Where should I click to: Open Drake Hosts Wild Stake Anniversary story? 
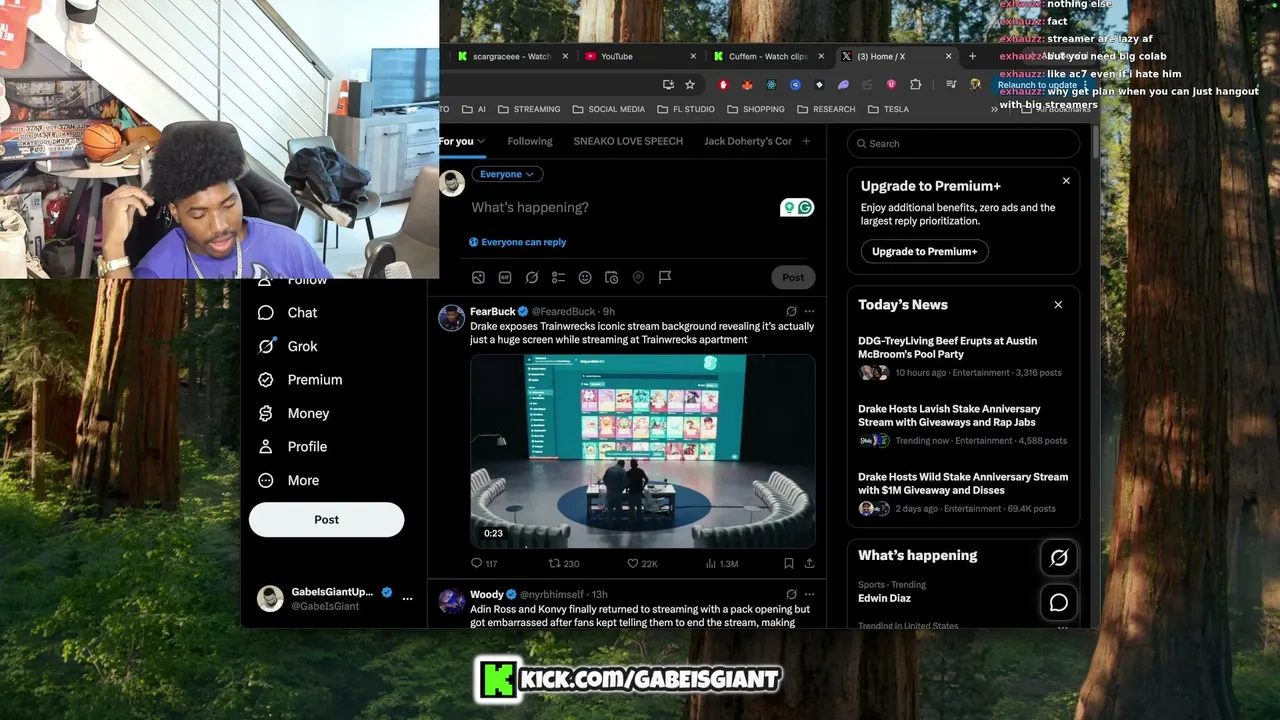point(962,492)
